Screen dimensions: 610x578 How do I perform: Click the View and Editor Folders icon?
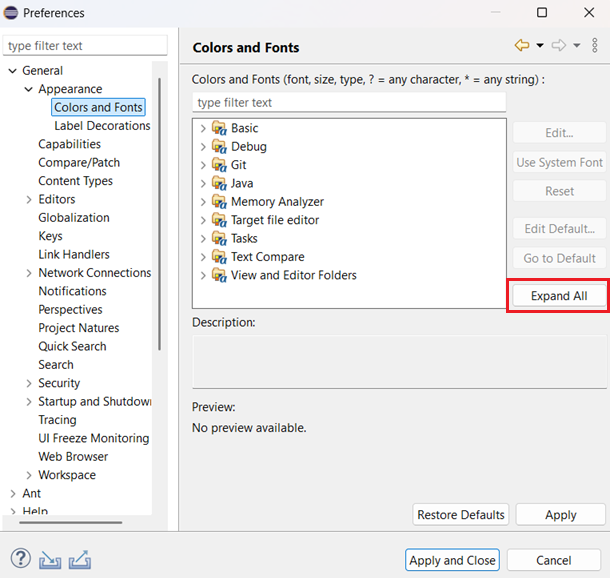click(x=219, y=275)
